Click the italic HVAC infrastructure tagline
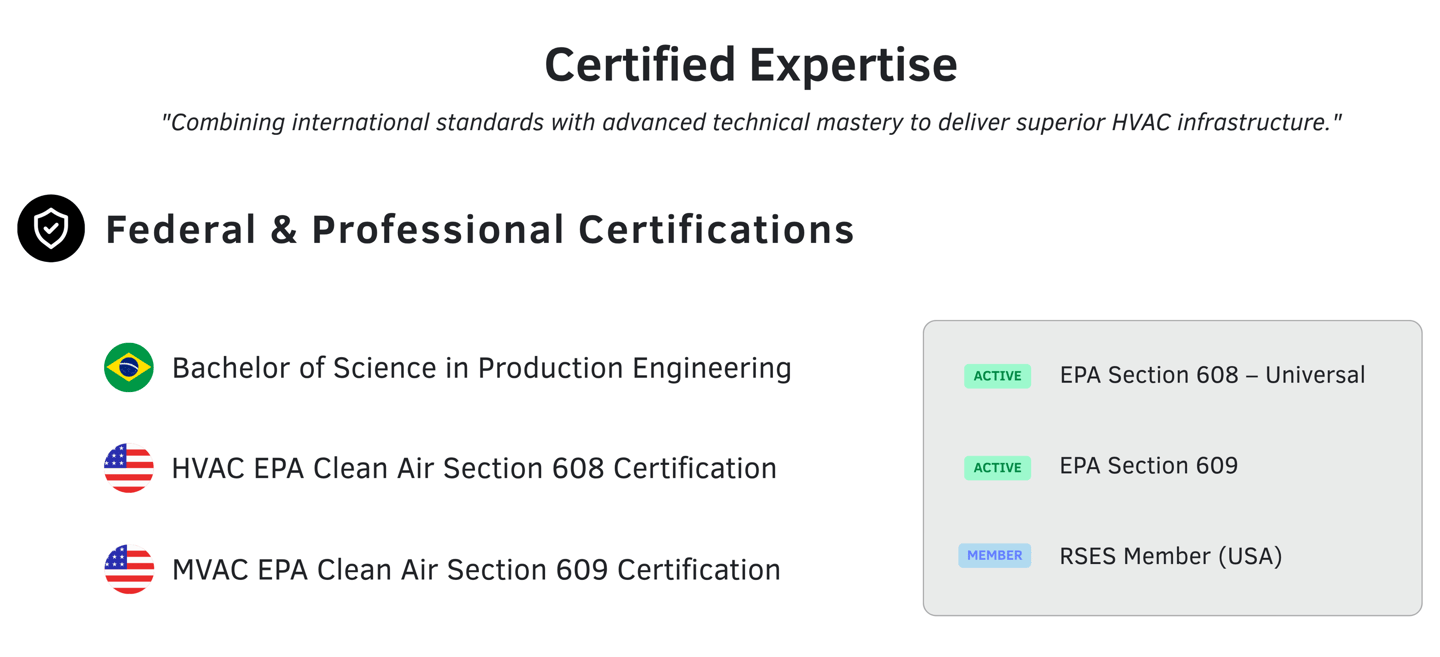The height and width of the screenshot is (657, 1440). click(751, 123)
